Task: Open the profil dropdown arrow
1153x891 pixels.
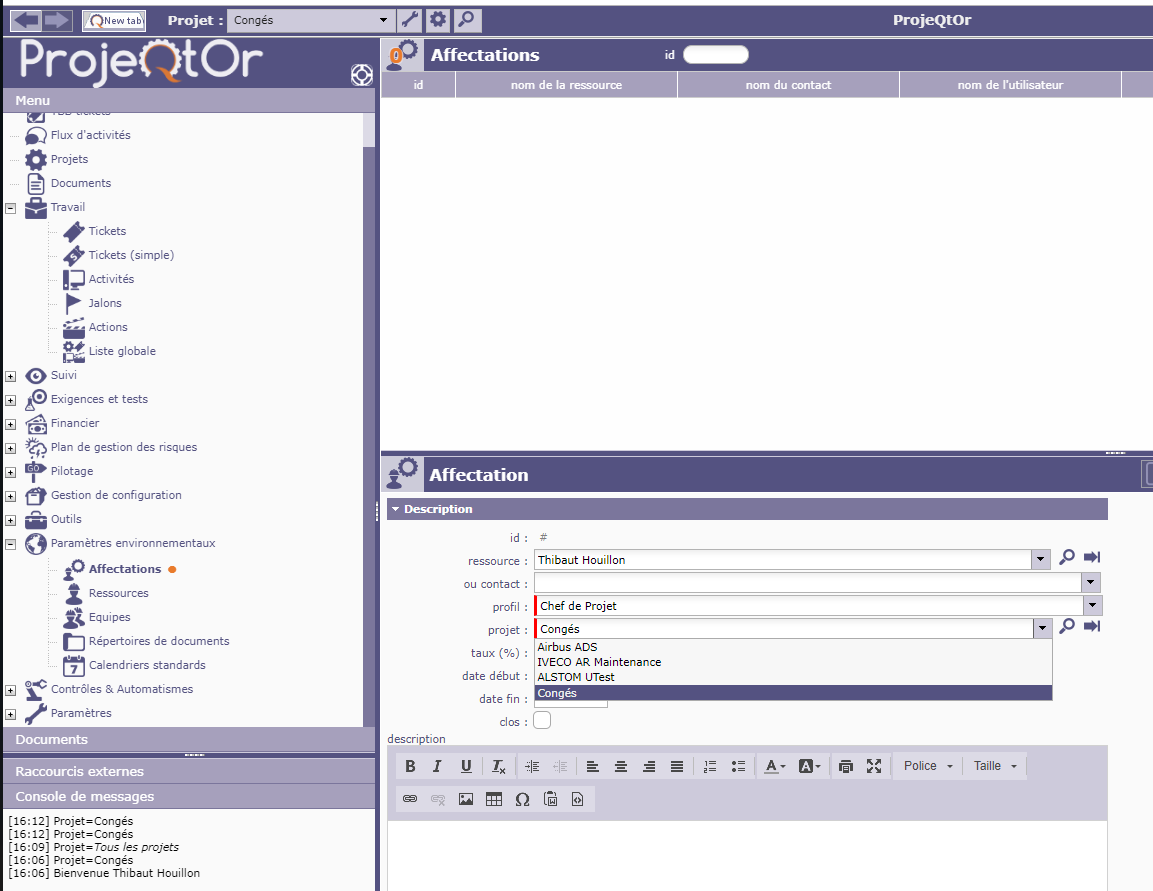Action: [1093, 606]
